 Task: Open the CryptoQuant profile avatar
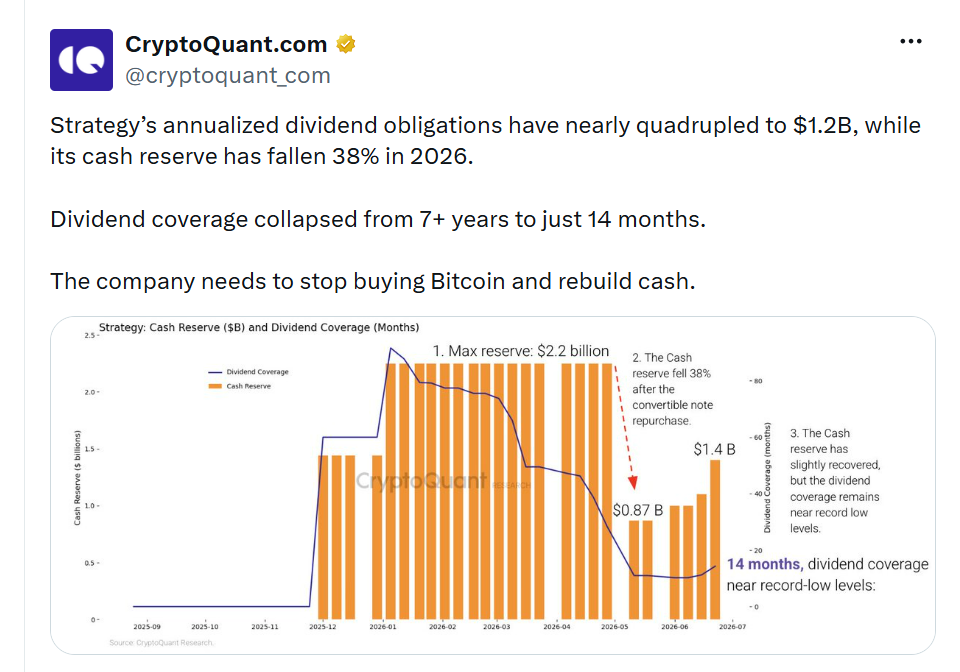(x=81, y=60)
